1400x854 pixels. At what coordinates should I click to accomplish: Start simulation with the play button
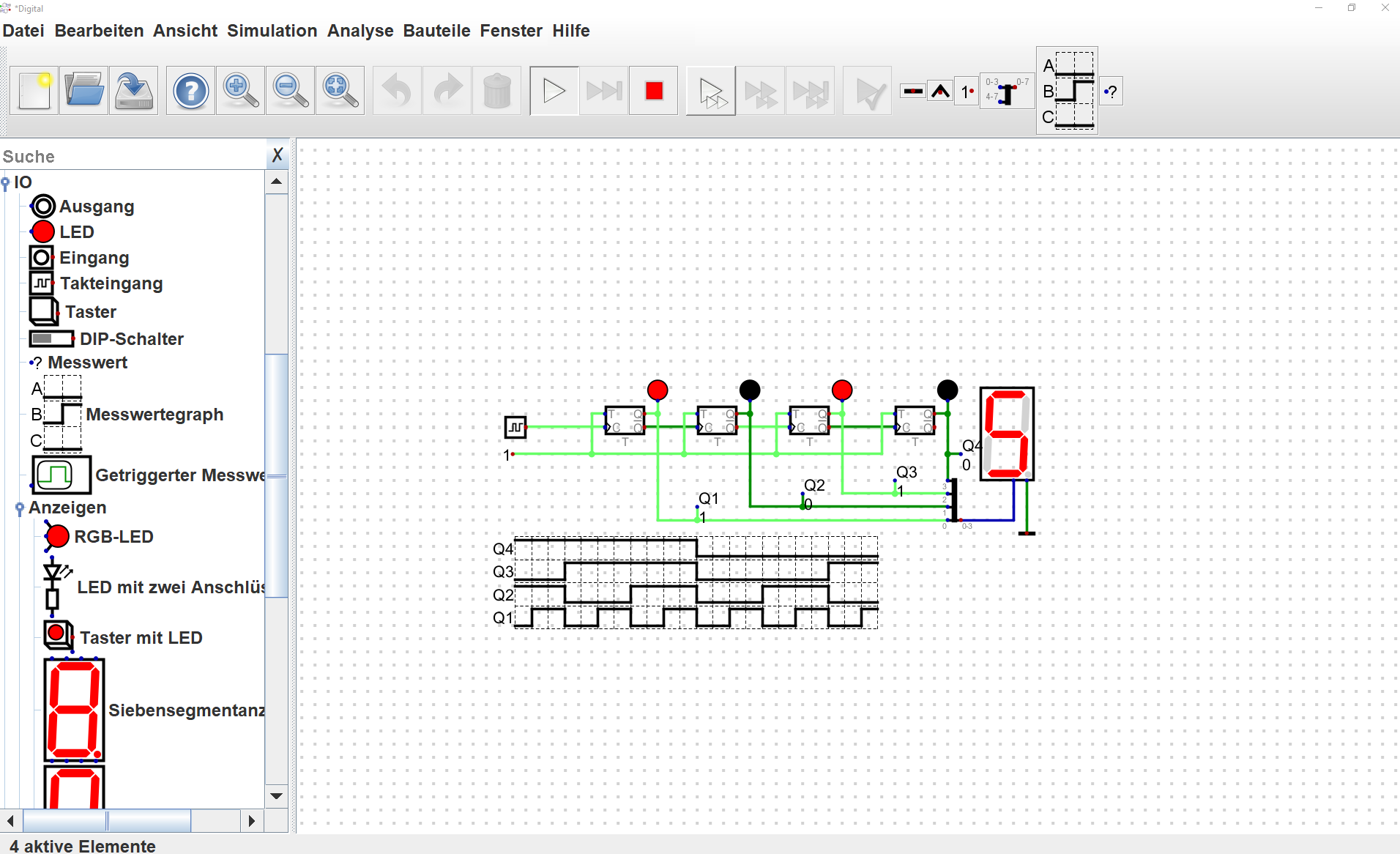coord(554,91)
